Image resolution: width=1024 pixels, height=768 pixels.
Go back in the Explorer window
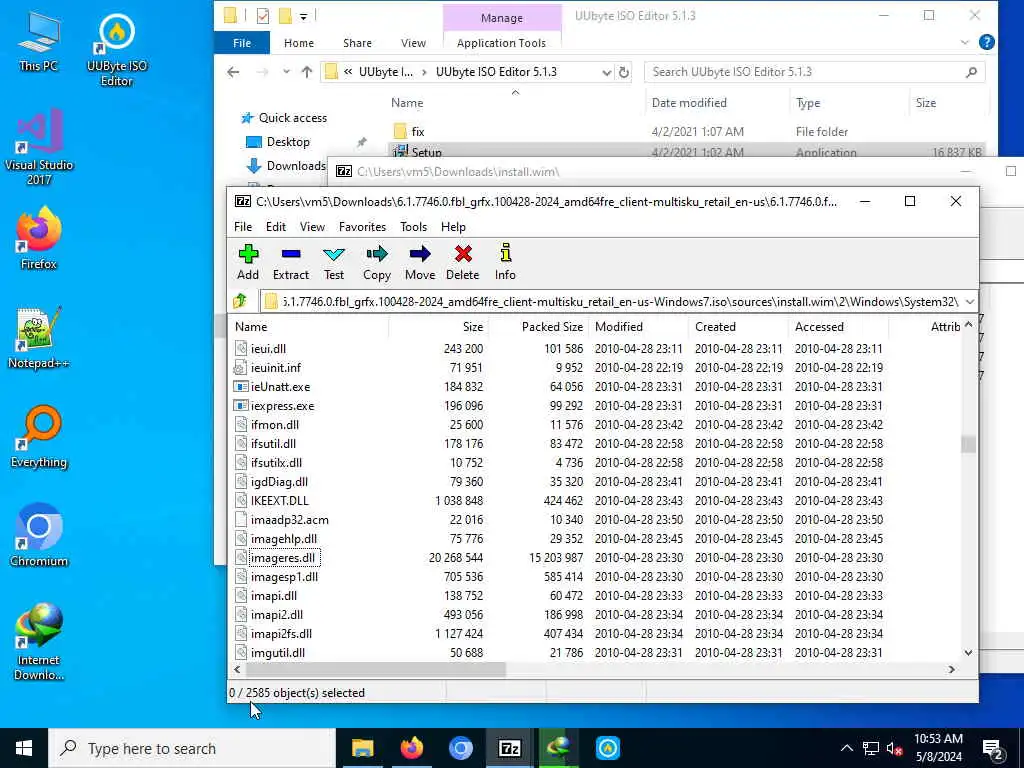(233, 72)
